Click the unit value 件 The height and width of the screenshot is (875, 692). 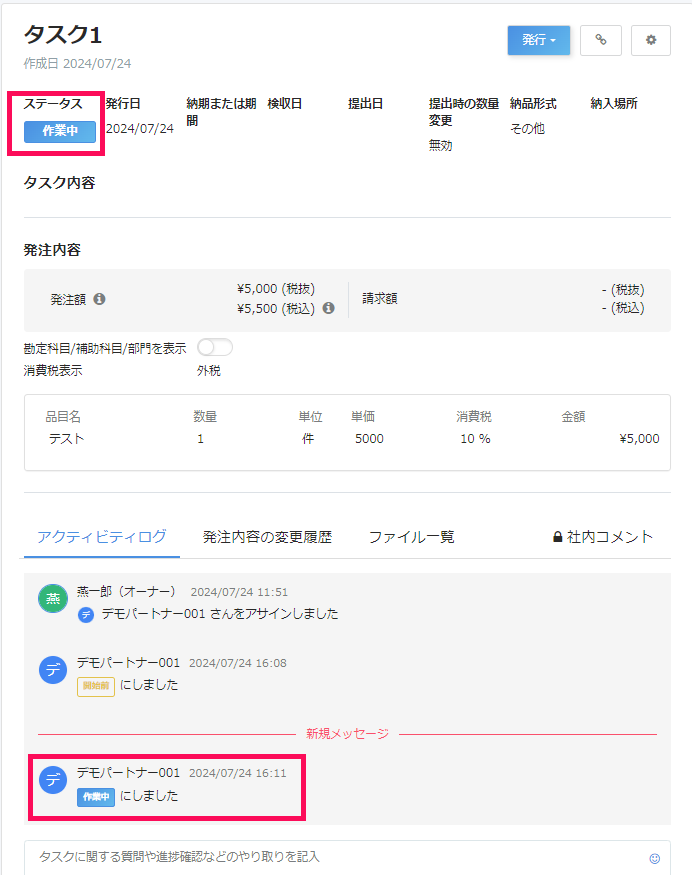tap(308, 439)
